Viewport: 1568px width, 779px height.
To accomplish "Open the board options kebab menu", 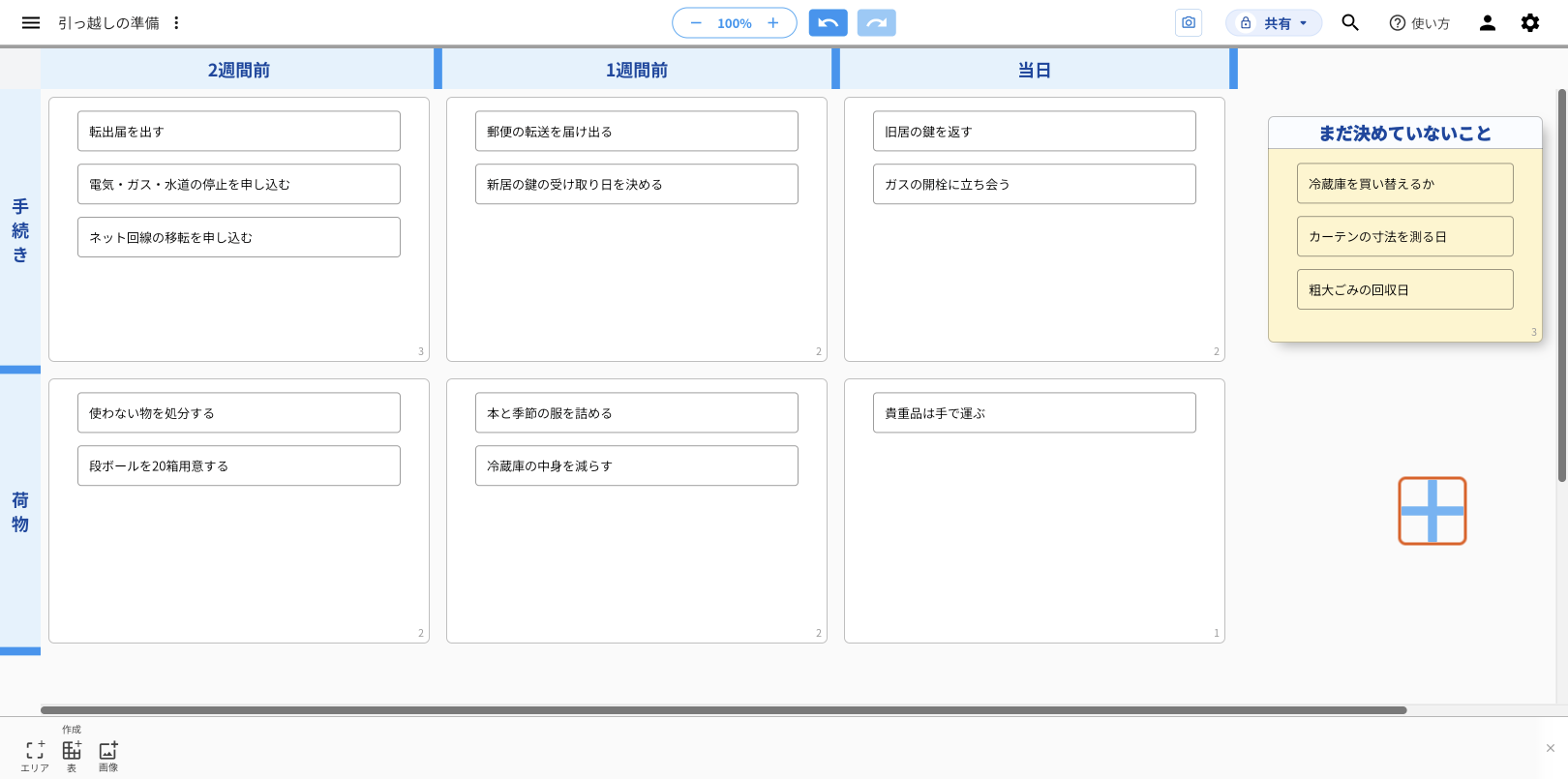I will click(x=176, y=22).
